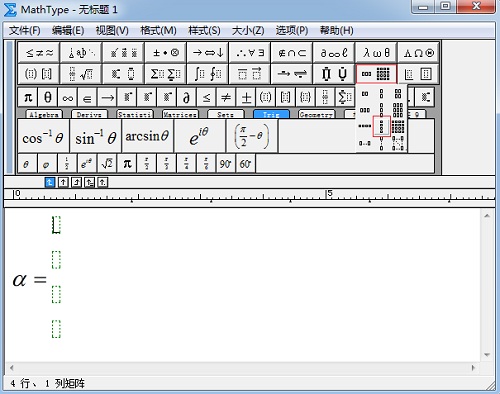Screen dimensions: 500x394
Task: Insert θ from the small symbol bar
Action: click(x=48, y=97)
